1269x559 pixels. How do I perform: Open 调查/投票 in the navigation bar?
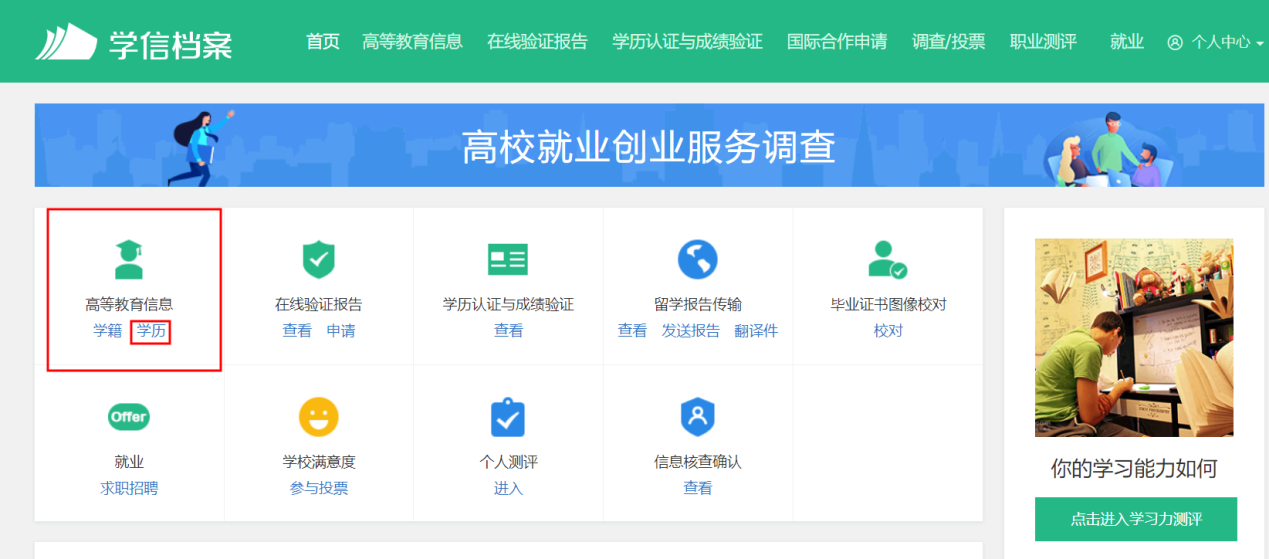[x=948, y=41]
